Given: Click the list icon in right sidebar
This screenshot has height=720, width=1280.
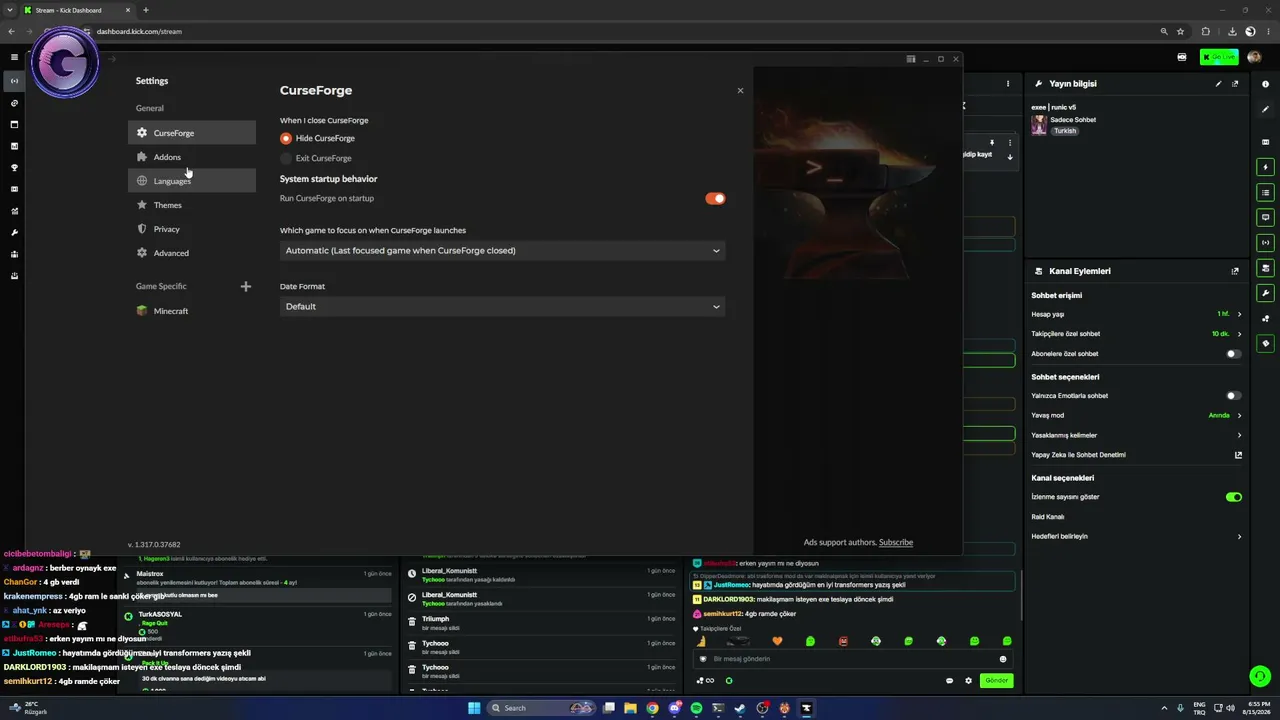Looking at the screenshot, I should coord(1265,192).
